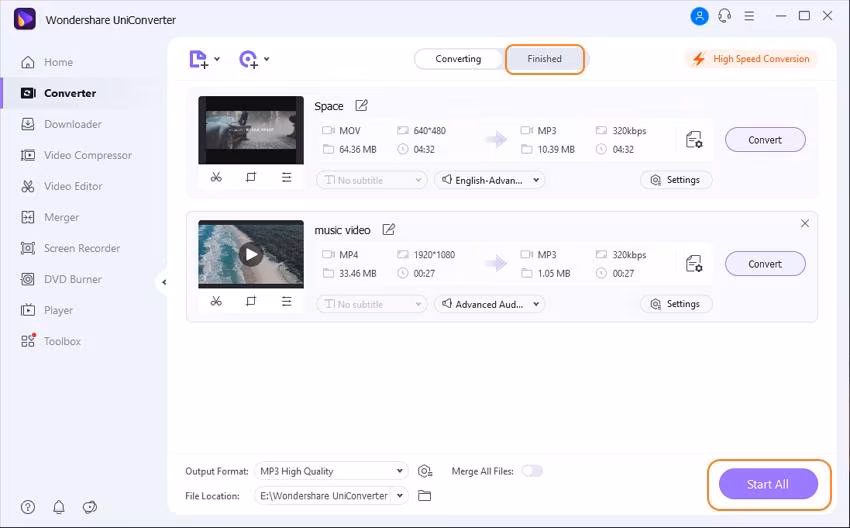This screenshot has width=850, height=528.
Task: Rename the music video file with edit icon
Action: tap(389, 230)
